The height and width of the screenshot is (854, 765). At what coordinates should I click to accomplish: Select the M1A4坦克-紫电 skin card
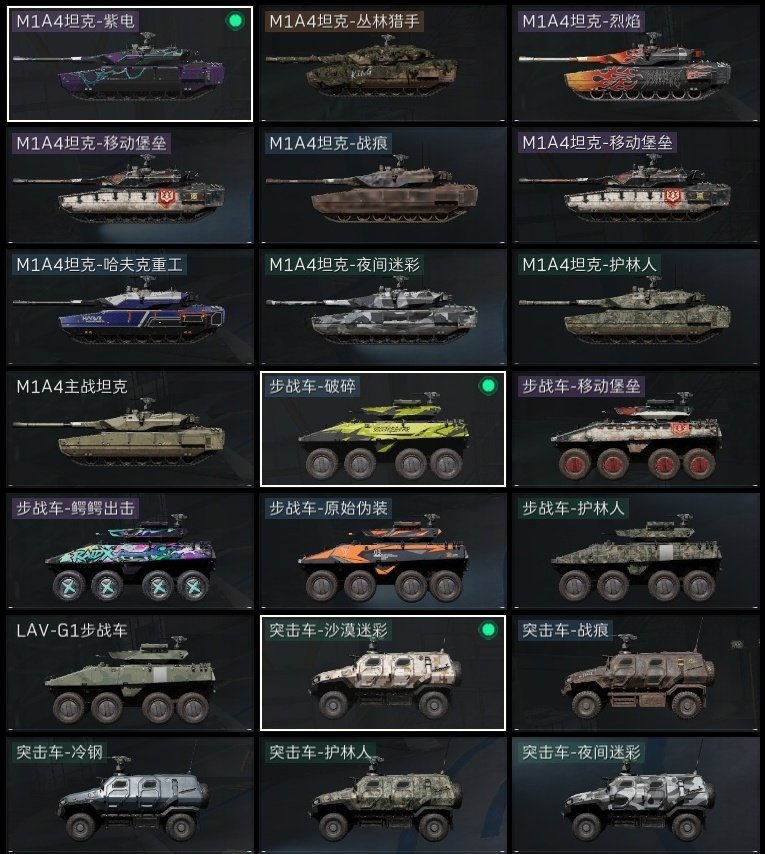pos(130,64)
